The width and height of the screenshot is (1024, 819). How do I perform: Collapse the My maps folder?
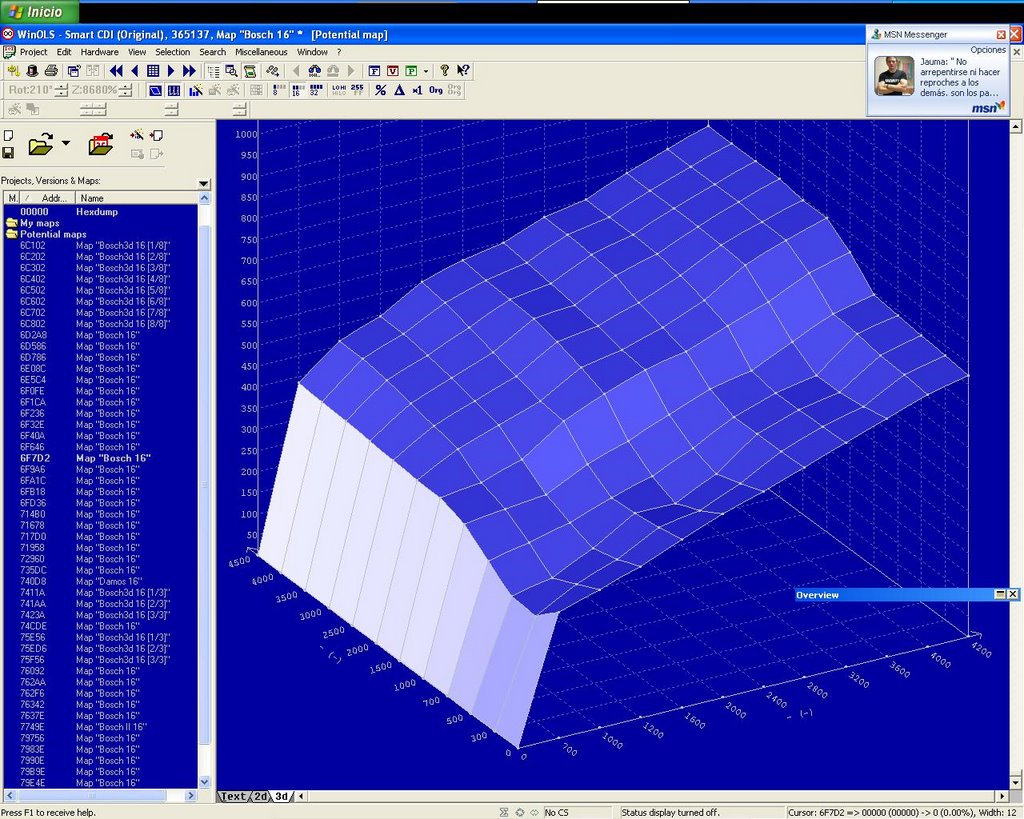[11, 223]
